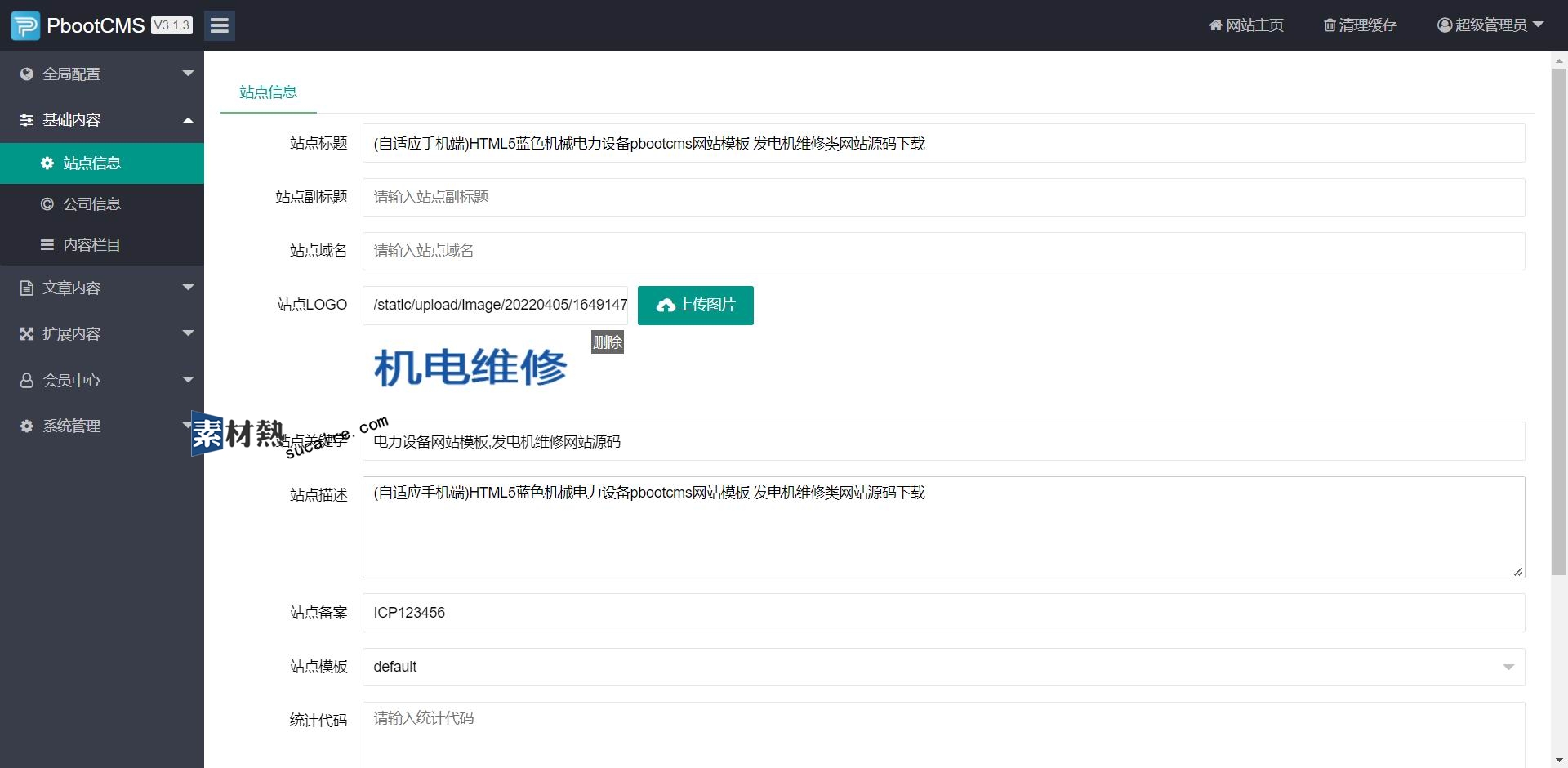The image size is (1568, 768).
Task: Click the 清理缓存 clear cache link
Action: 1361,25
